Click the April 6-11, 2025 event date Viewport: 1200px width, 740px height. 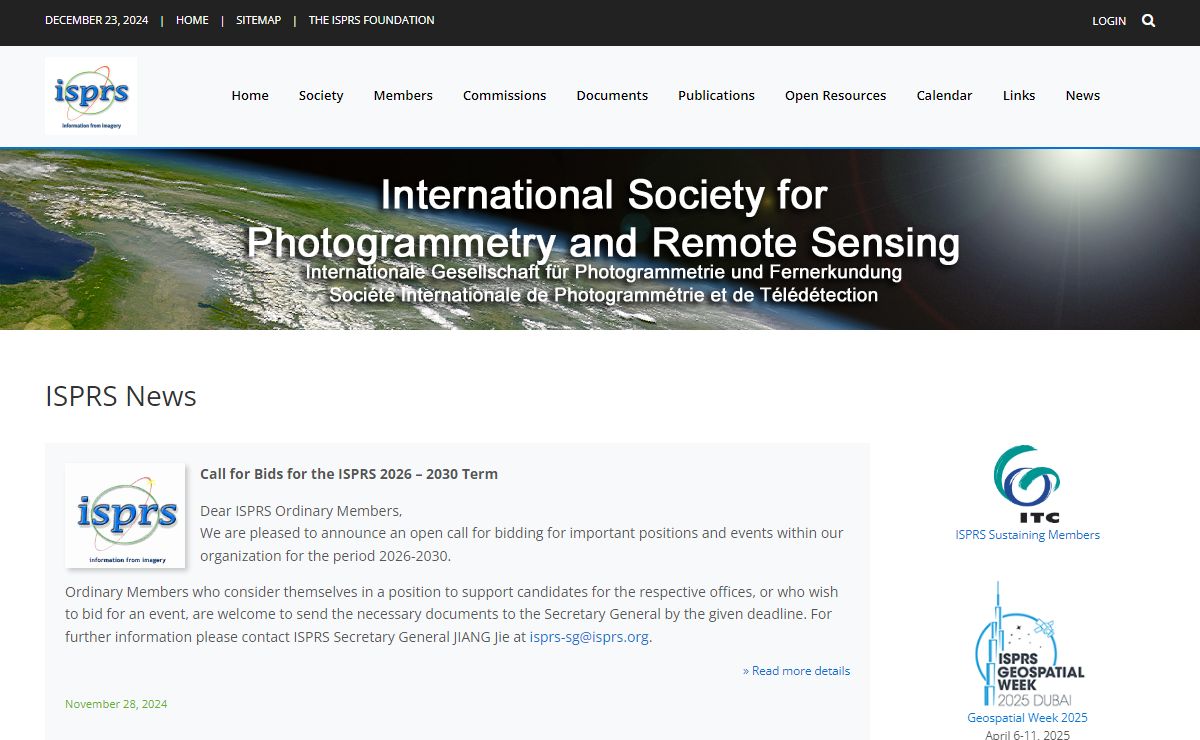coord(1027,735)
